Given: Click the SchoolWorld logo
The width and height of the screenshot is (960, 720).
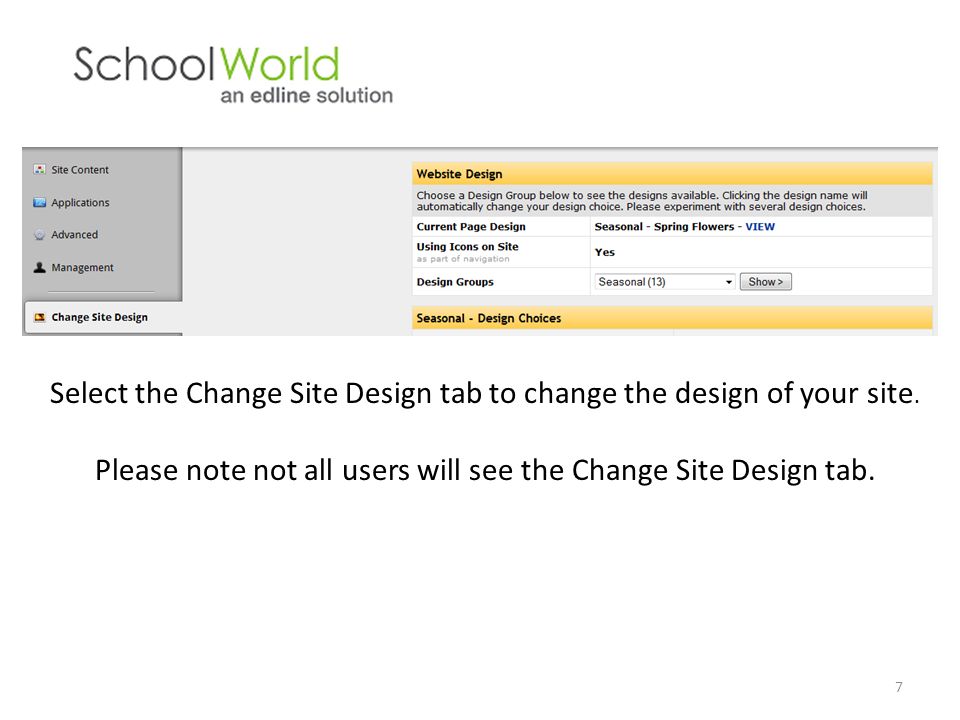Looking at the screenshot, I should tap(233, 75).
